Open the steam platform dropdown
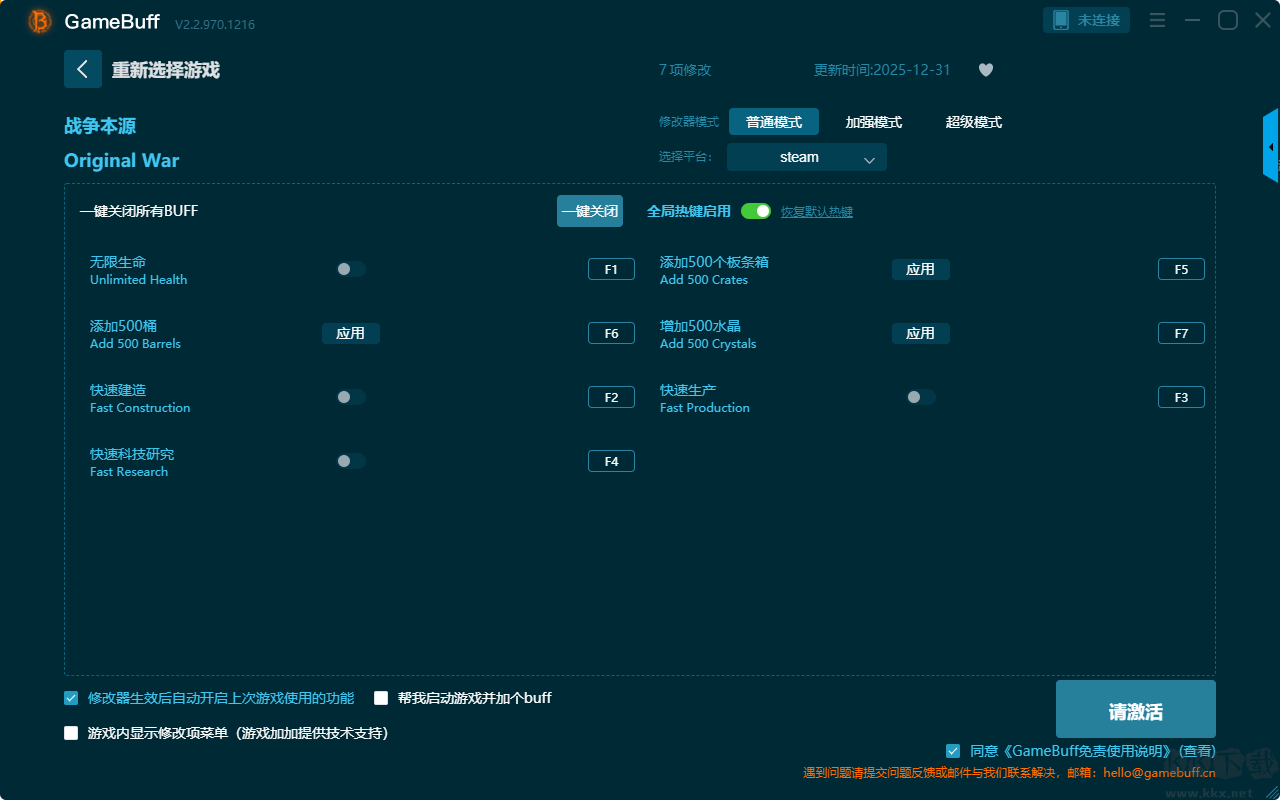The image size is (1280, 800). [806, 157]
